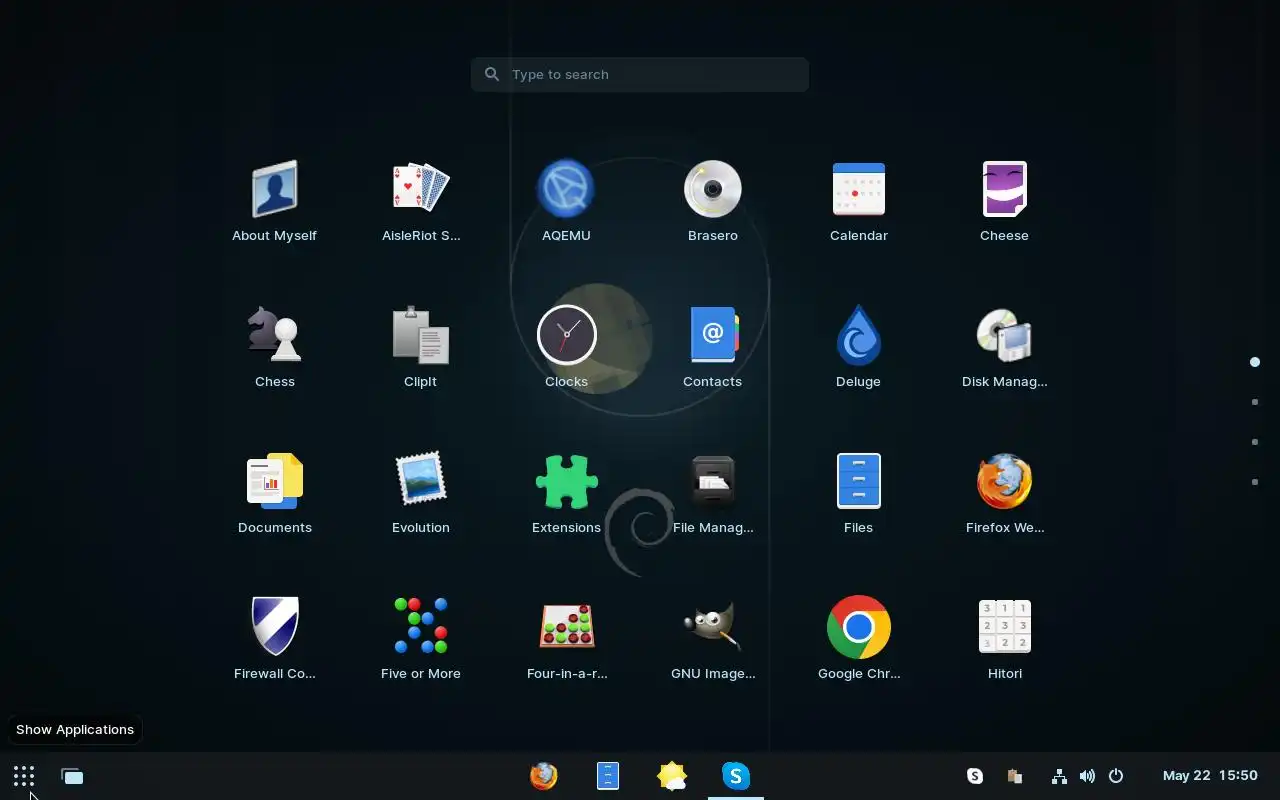Open the blue Files taskbar launcher
This screenshot has height=800, width=1280.
click(x=607, y=776)
